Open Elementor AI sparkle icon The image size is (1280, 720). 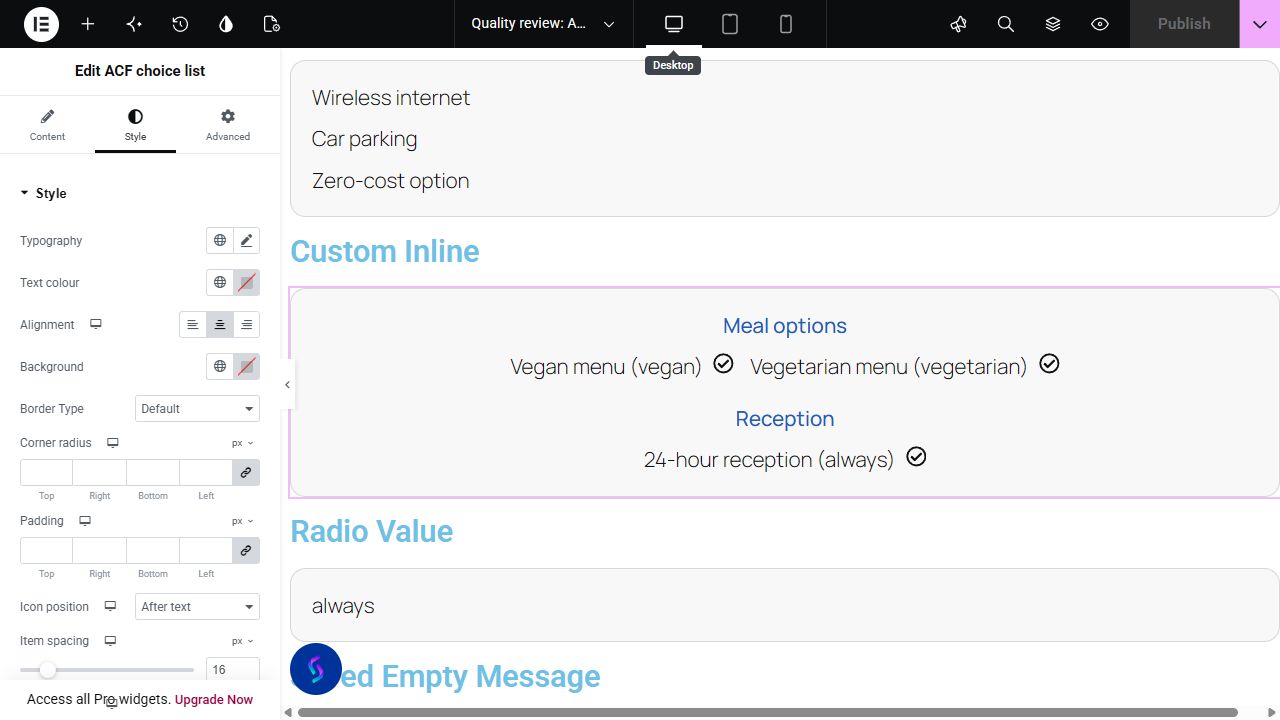coord(134,24)
